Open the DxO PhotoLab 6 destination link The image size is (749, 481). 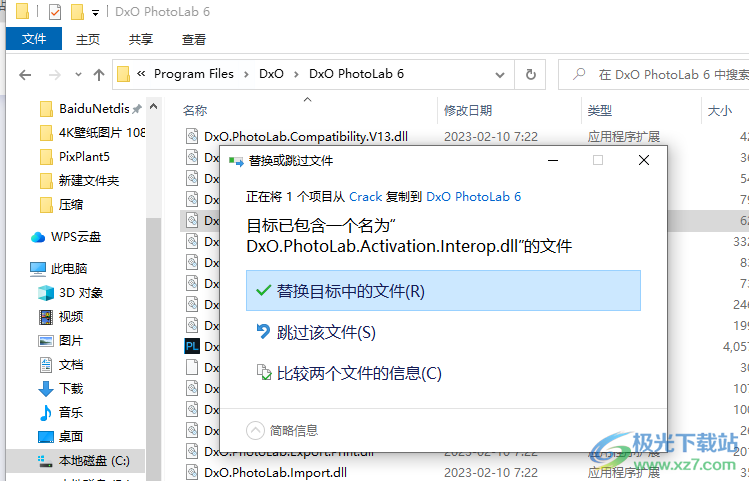[x=473, y=197]
